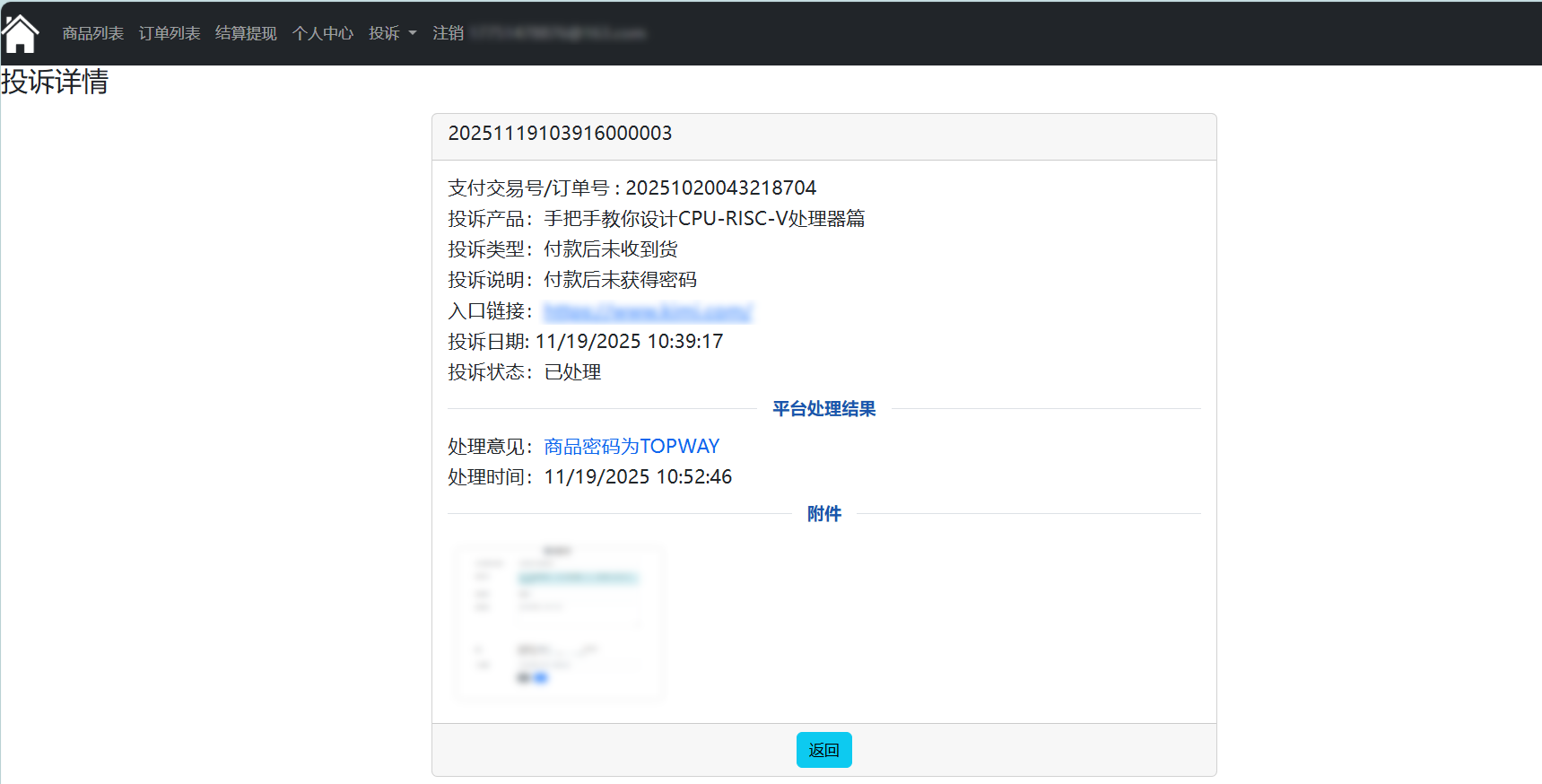Open the attachment thumbnail image
1542x784 pixels.
558,622
